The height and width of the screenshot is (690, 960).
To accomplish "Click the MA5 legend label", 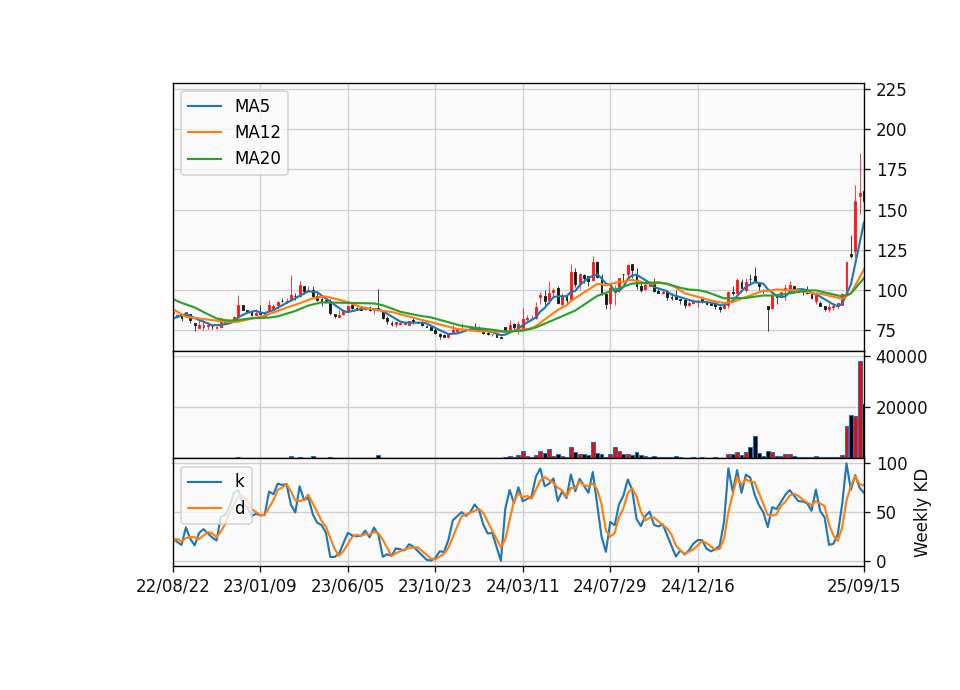I will [252, 106].
